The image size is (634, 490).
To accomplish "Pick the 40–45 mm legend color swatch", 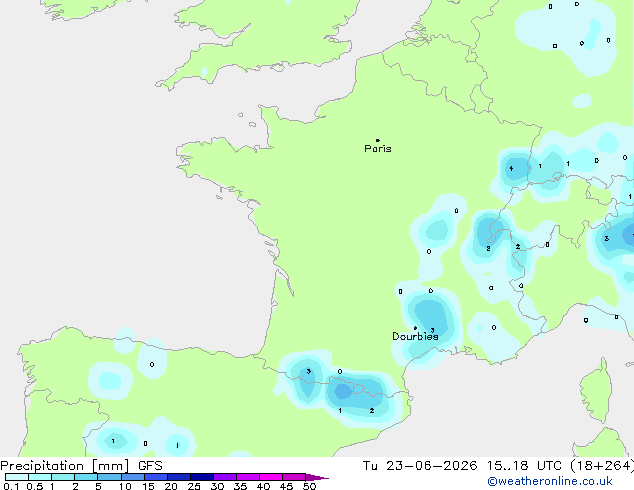I will (271, 477).
